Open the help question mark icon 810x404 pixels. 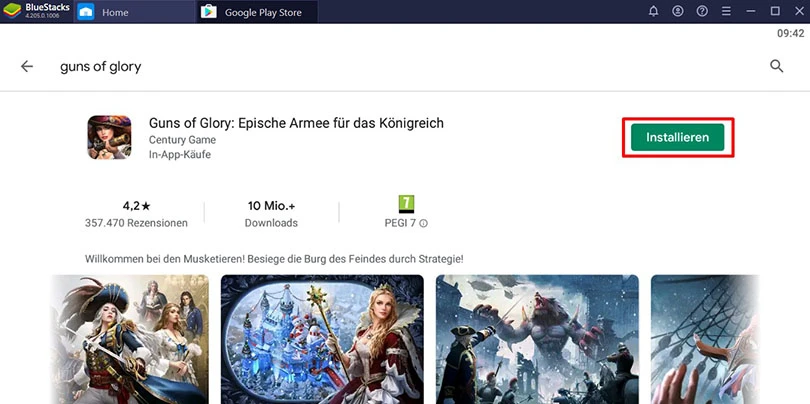pyautogui.click(x=702, y=11)
